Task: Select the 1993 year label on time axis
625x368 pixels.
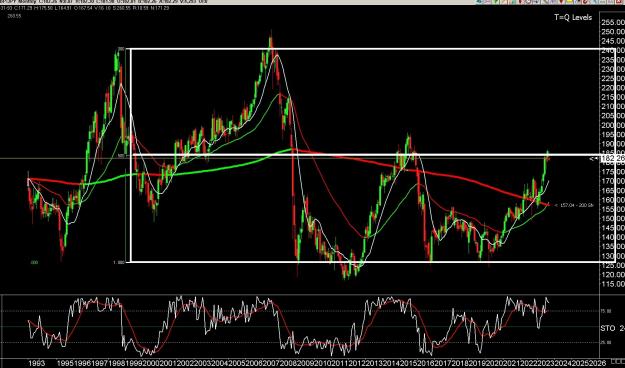Action: (x=37, y=363)
